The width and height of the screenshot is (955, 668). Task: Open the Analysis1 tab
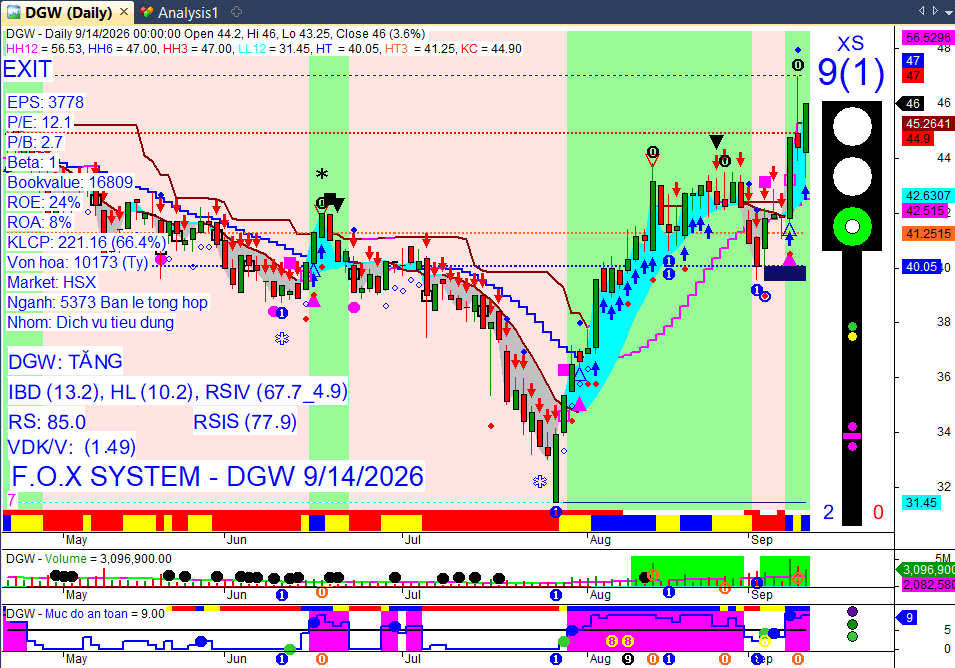click(x=179, y=12)
